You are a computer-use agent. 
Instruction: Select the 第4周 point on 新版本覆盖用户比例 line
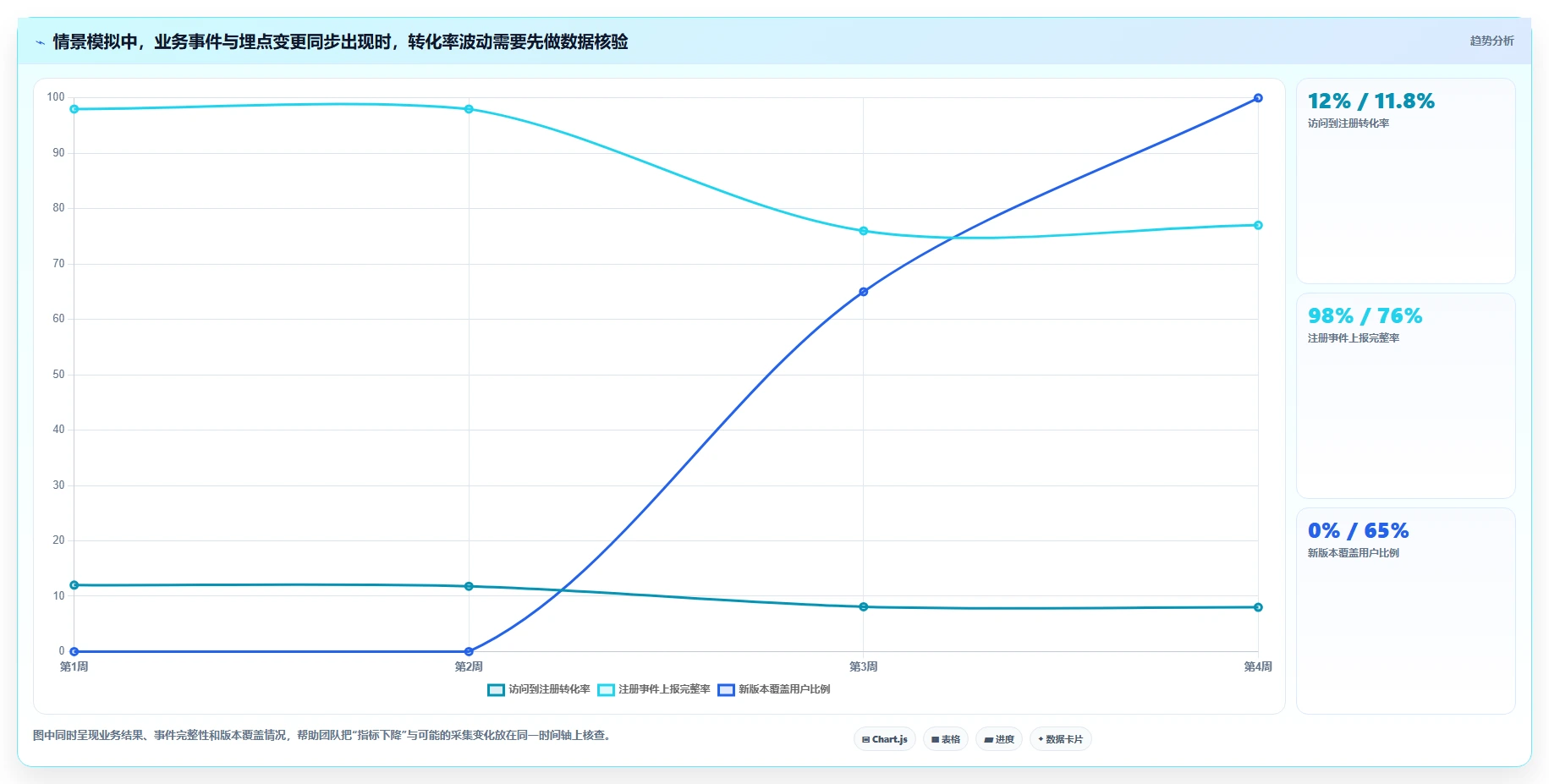point(1258,98)
